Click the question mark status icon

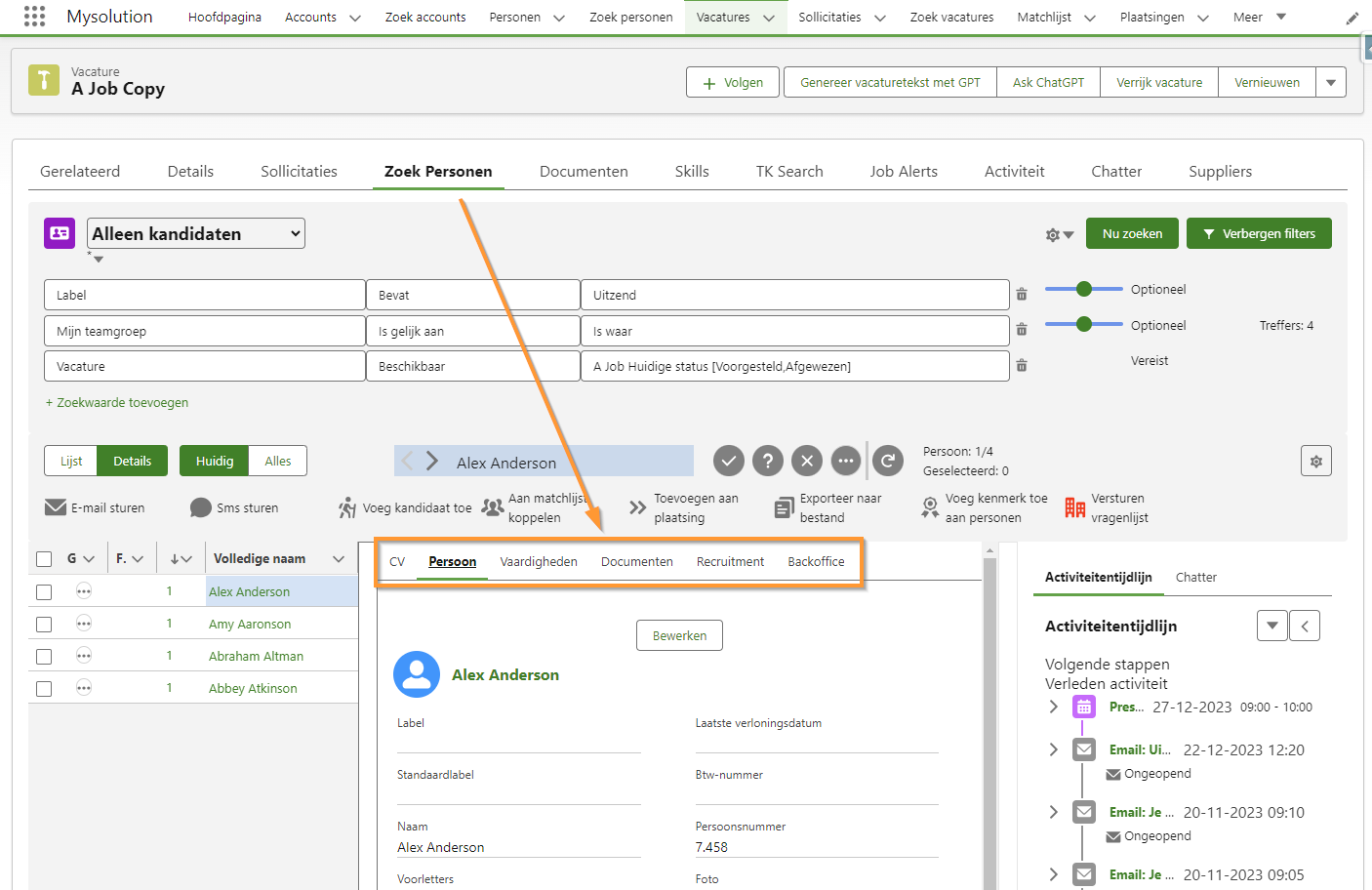(768, 461)
